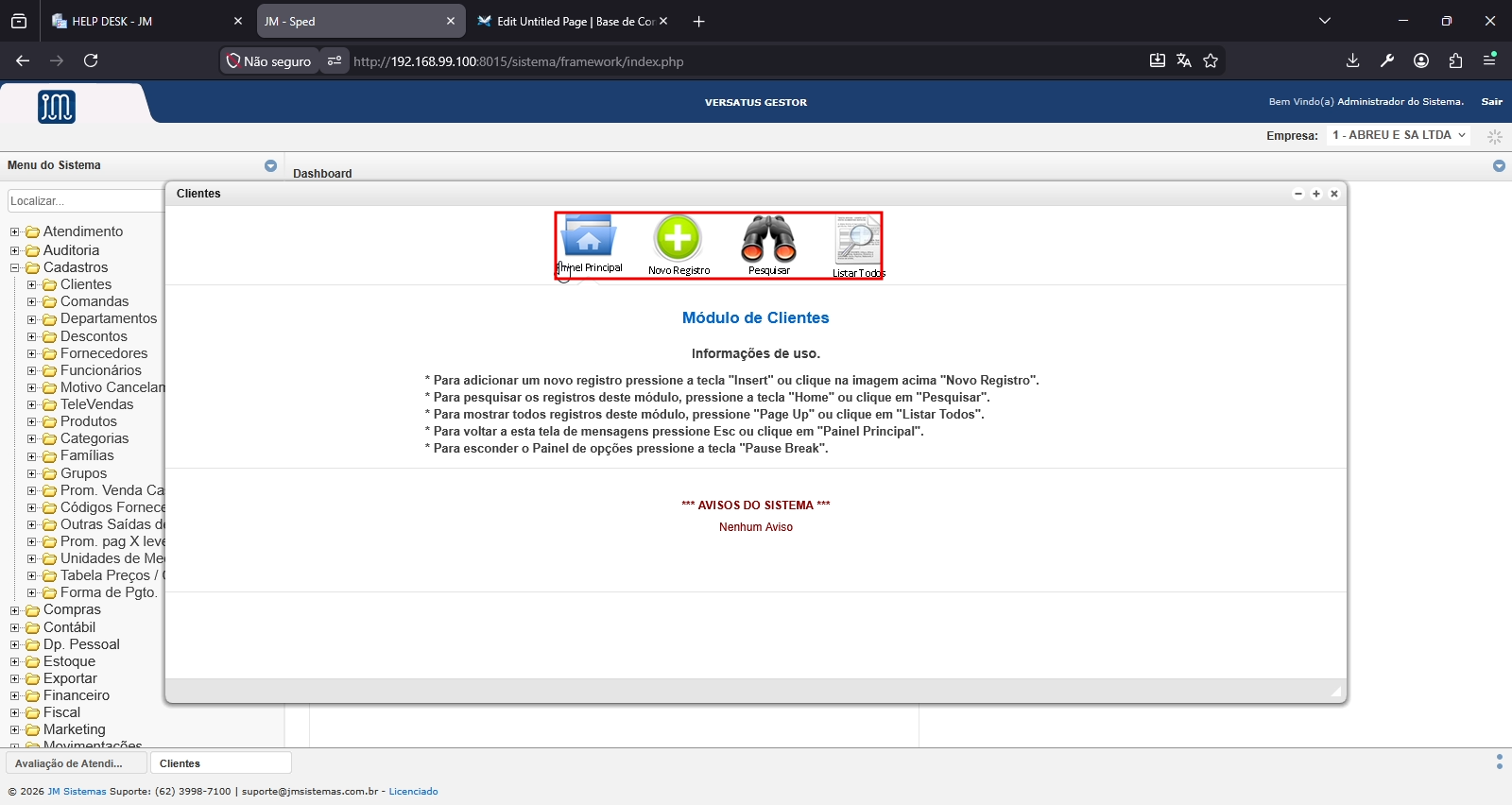The width and height of the screenshot is (1512, 805).
Task: Open the Avaliação de Atendi... bottom tab
Action: point(77,763)
